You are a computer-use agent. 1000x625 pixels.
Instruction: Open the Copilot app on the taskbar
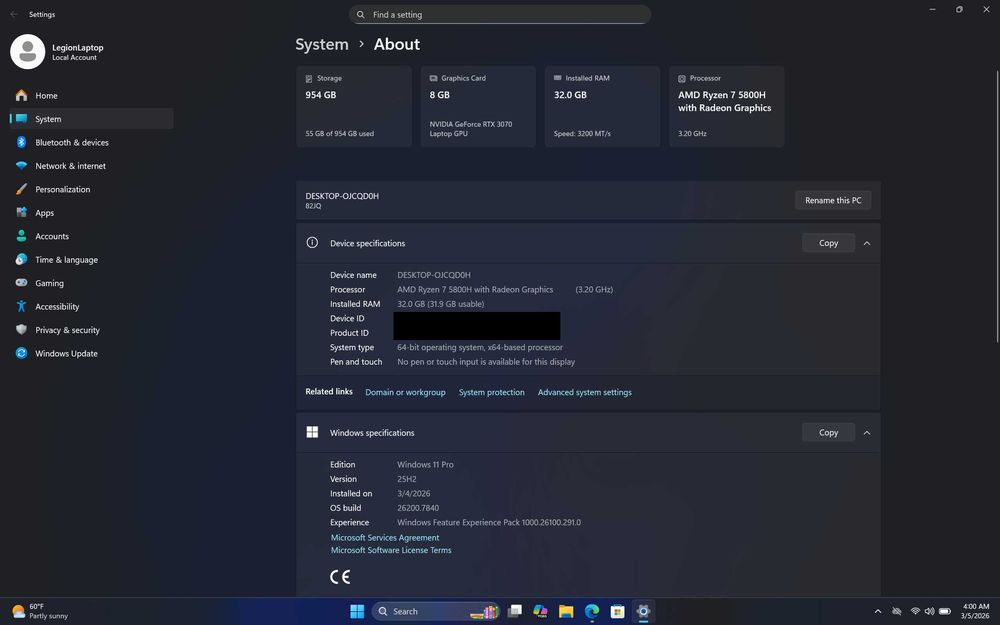[x=540, y=611]
